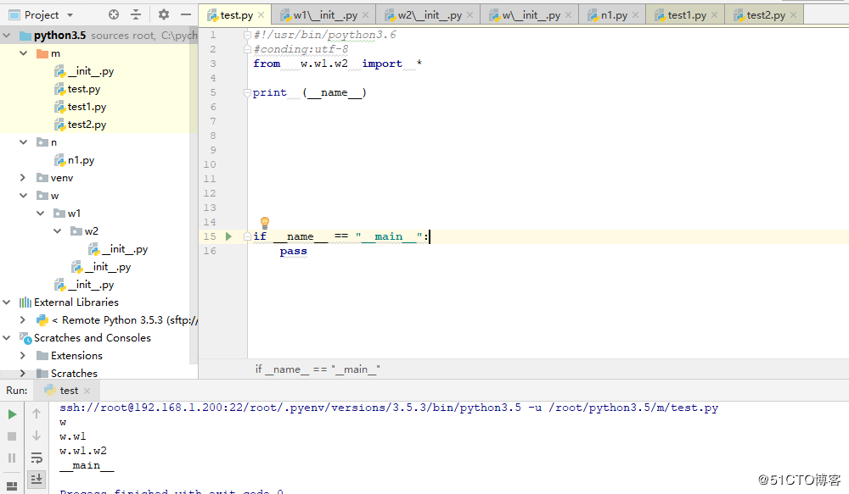Select test.py in project tree
This screenshot has height=494, width=849.
tap(77, 89)
